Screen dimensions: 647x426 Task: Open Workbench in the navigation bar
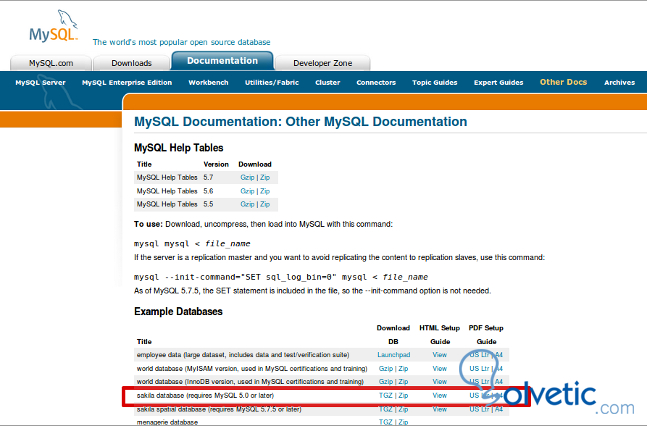point(208,83)
